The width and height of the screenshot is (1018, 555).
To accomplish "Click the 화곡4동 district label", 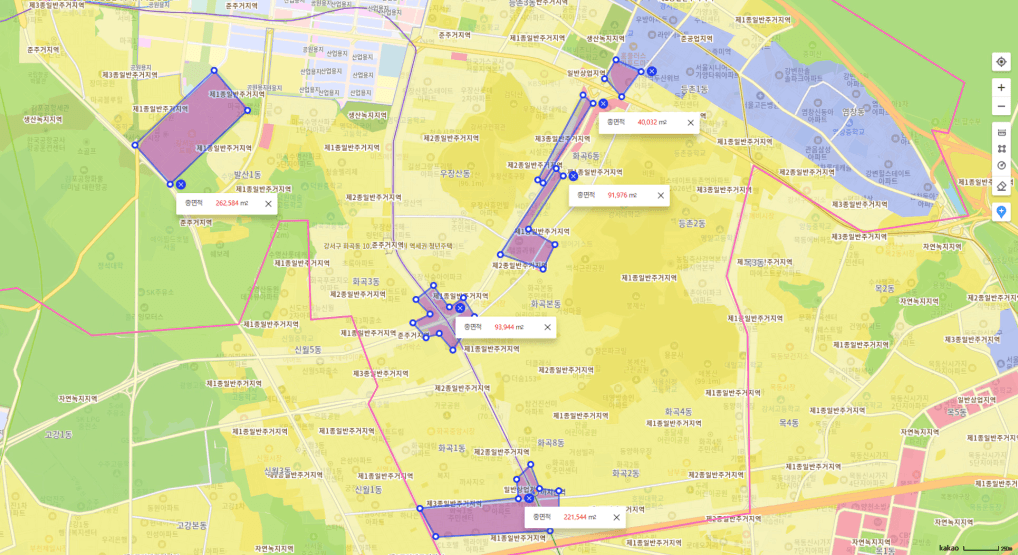I will click(678, 412).
